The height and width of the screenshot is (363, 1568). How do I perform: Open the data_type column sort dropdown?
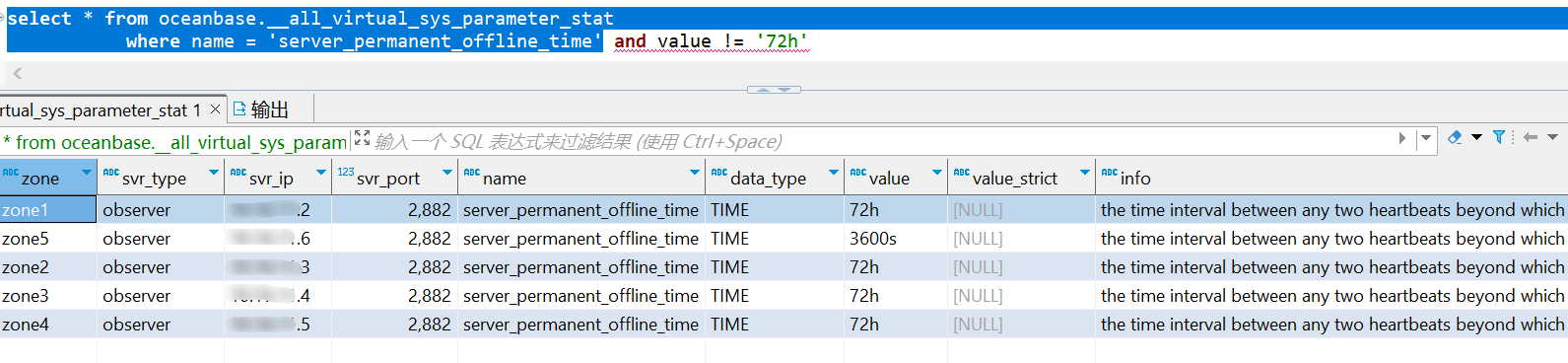(834, 173)
